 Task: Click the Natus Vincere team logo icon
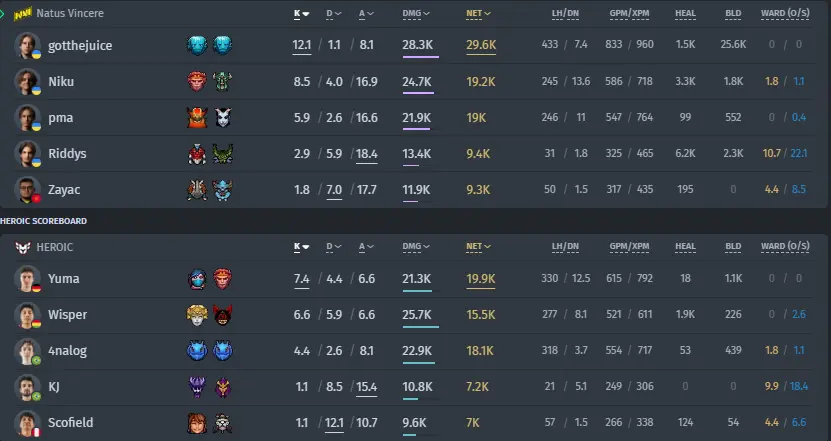tap(22, 13)
